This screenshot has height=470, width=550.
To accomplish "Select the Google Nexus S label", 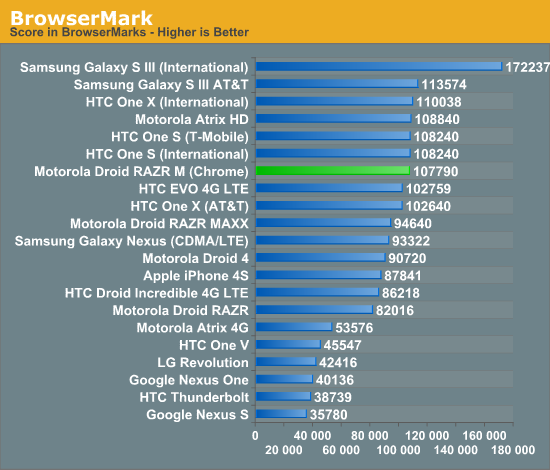I will (197, 415).
